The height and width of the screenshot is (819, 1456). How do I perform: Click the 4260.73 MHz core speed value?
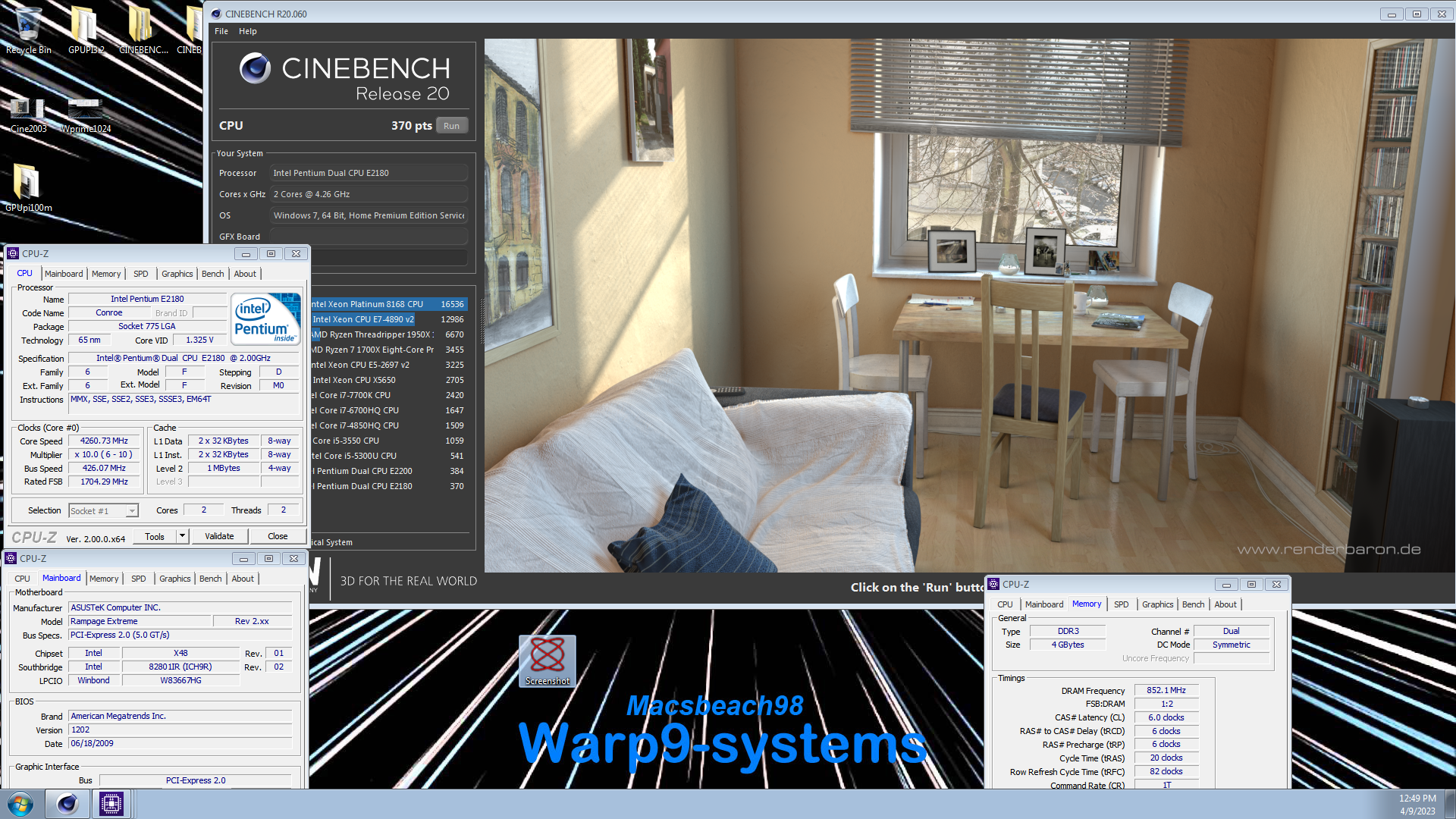tap(104, 441)
